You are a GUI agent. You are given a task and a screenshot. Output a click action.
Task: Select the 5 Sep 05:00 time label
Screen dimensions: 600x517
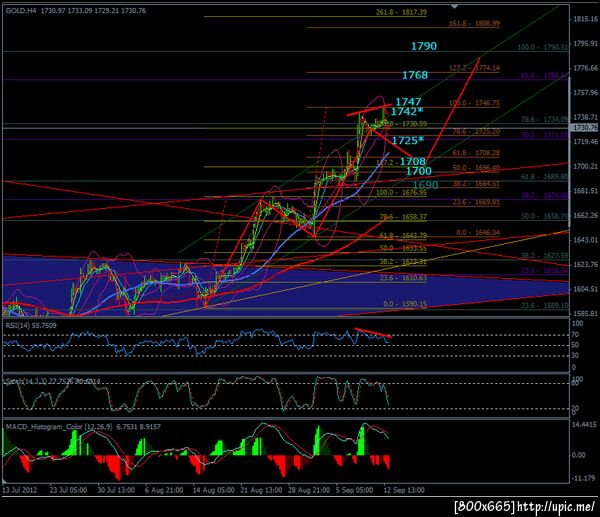(x=354, y=490)
